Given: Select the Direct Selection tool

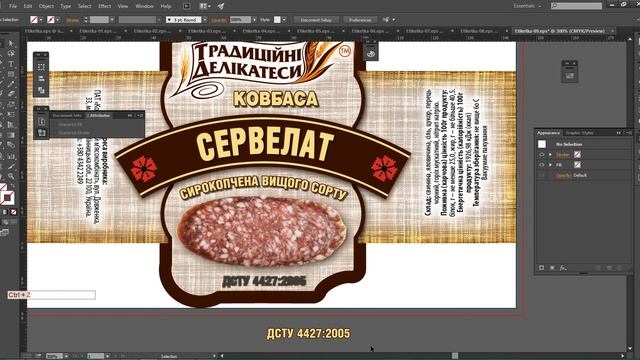Looking at the screenshot, I should click(x=11, y=43).
